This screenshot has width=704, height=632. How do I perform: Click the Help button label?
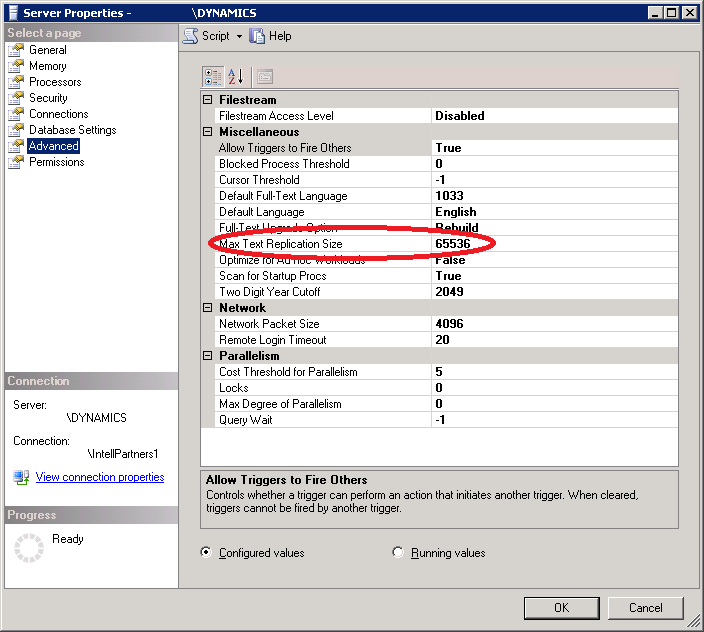click(x=280, y=36)
